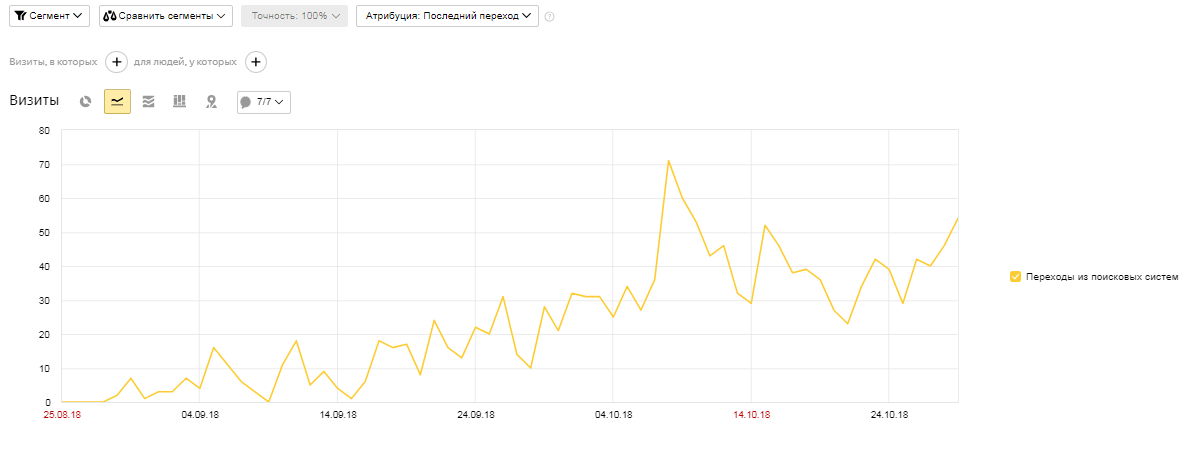1186x452 pixels.
Task: Click the y-axis value 80
Action: (x=45, y=130)
